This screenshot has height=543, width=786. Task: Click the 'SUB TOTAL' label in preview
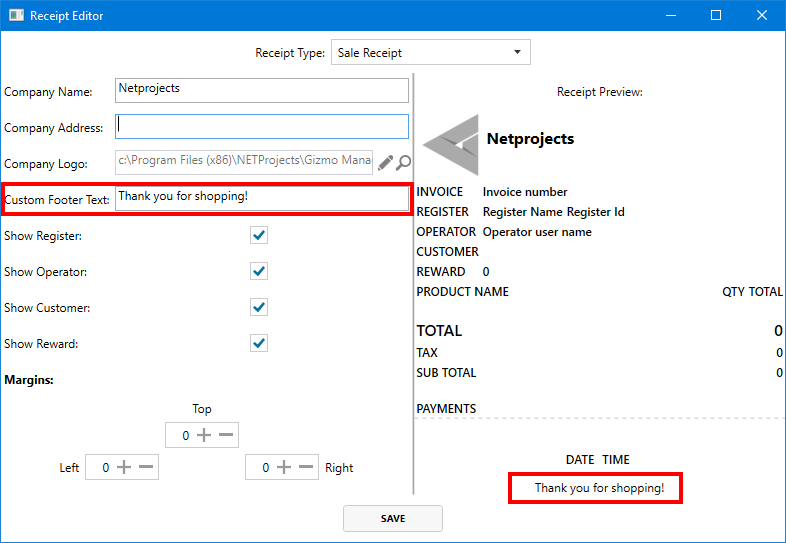coord(446,373)
